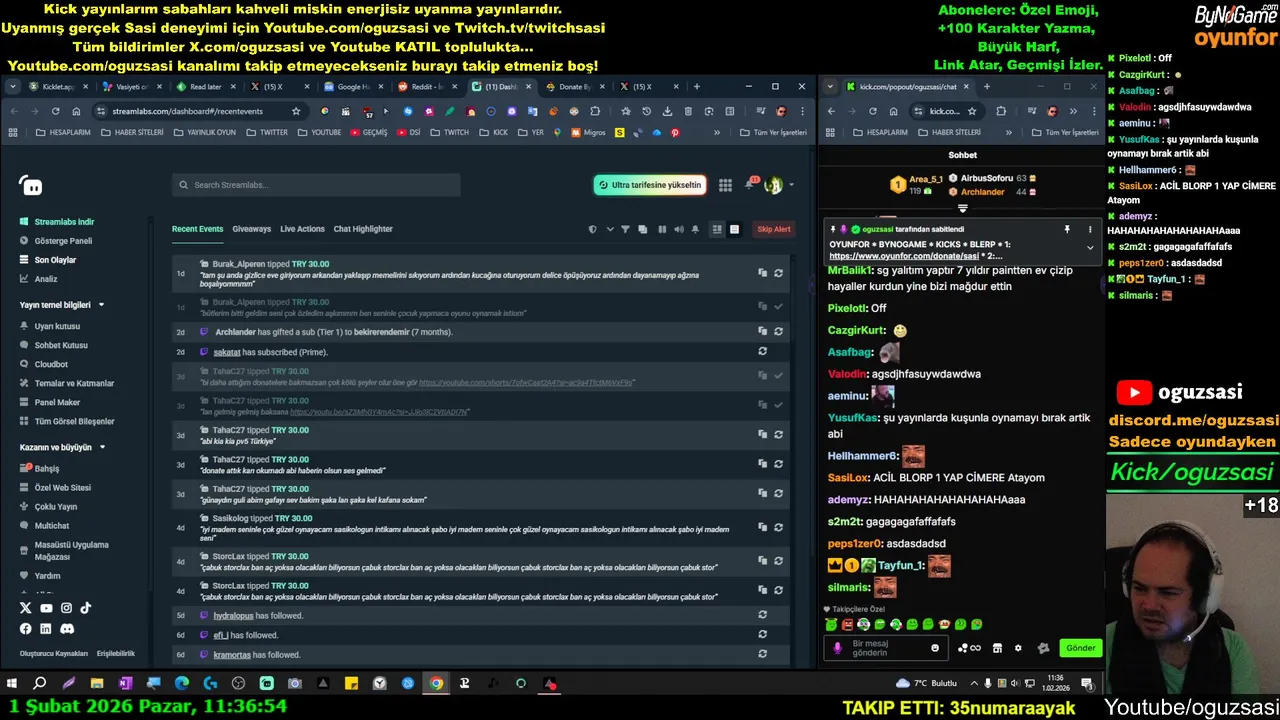This screenshot has height=720, width=1280.
Task: Open the TWITCH bookmarks folder
Action: [x=449, y=132]
